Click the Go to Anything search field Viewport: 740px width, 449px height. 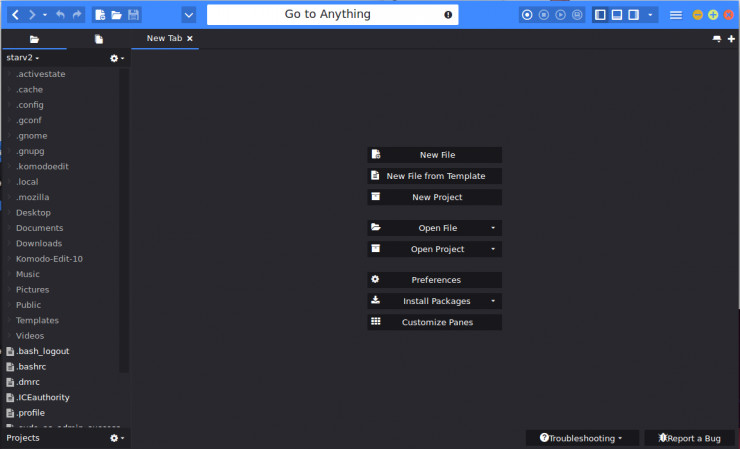point(327,15)
